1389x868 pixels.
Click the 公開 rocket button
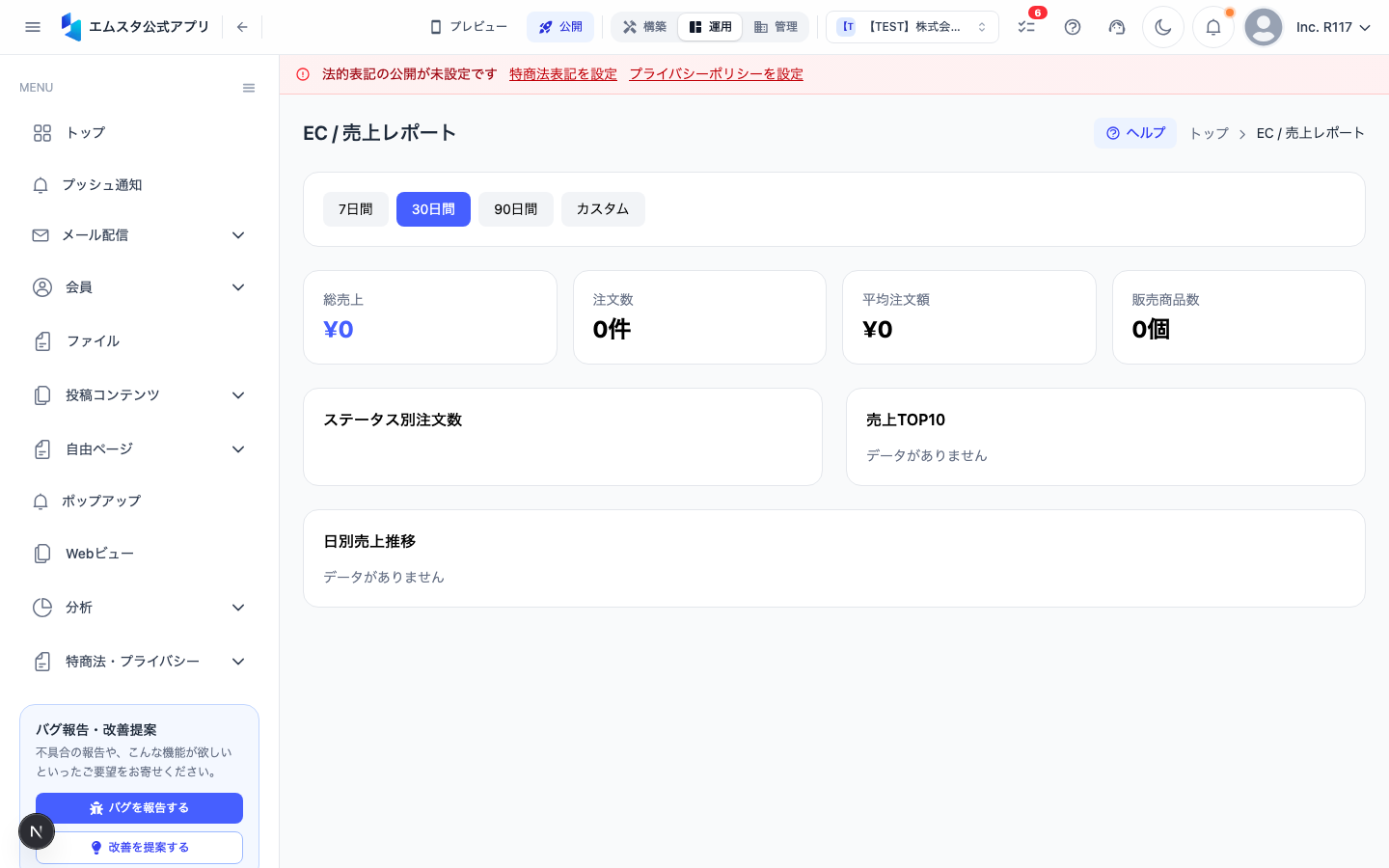560,27
